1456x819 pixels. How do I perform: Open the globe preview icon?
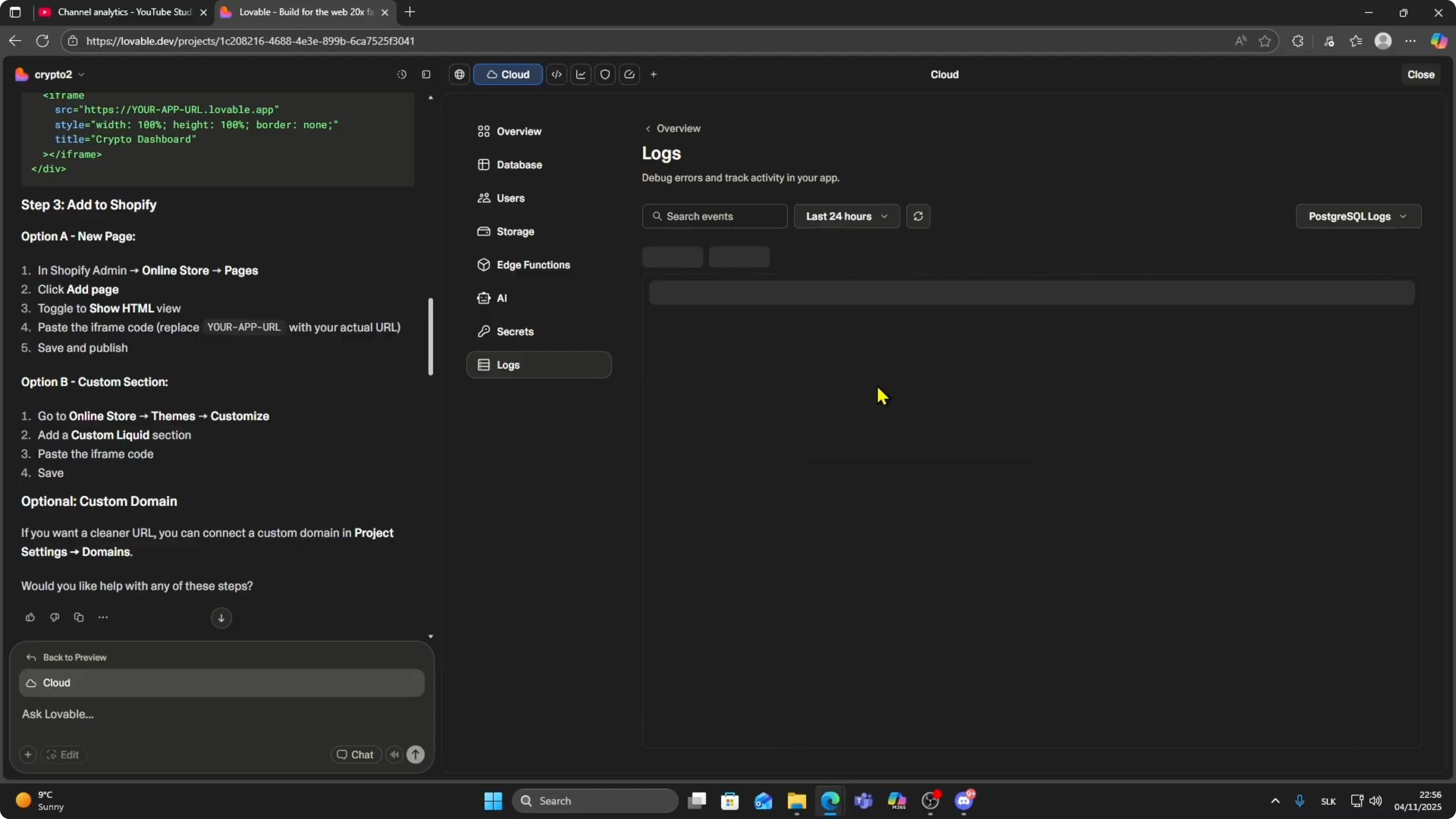tap(459, 74)
